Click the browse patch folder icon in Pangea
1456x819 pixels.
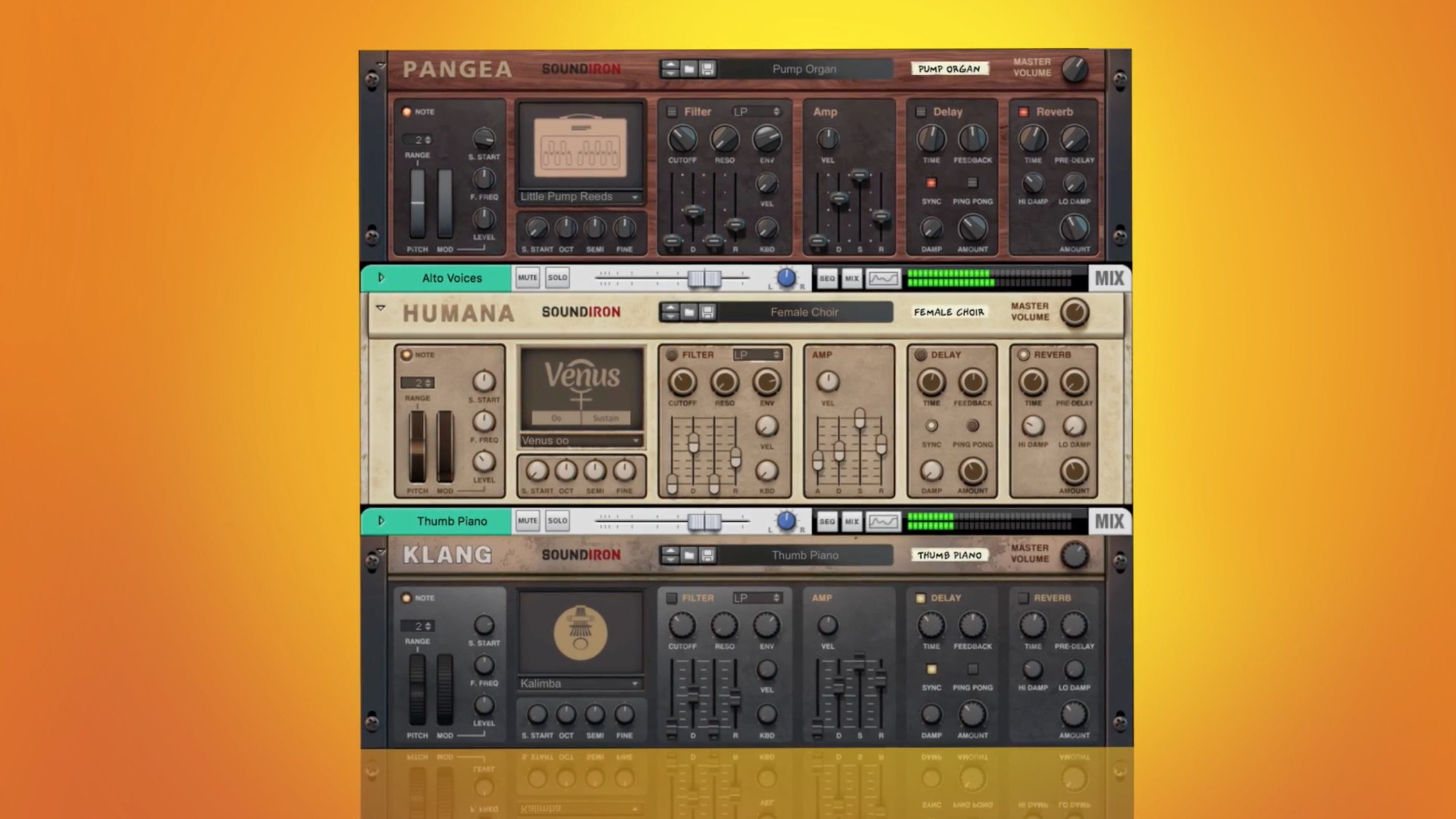pyautogui.click(x=689, y=69)
